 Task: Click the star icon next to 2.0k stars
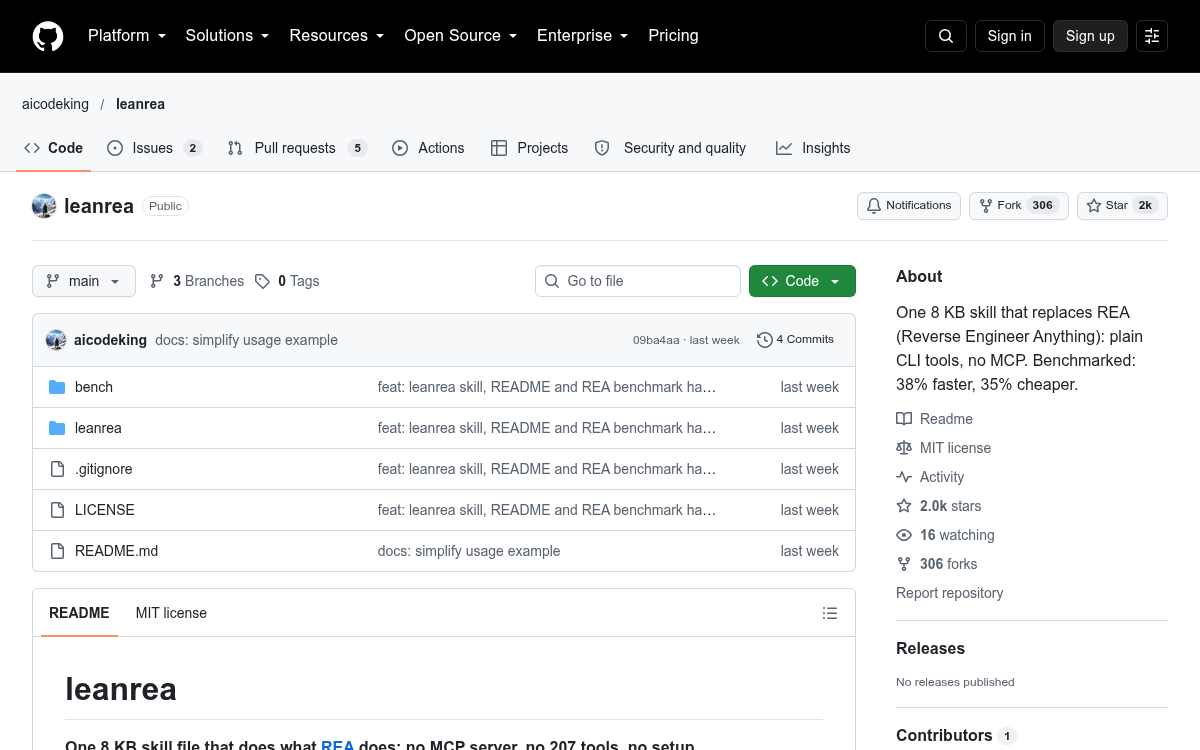904,506
